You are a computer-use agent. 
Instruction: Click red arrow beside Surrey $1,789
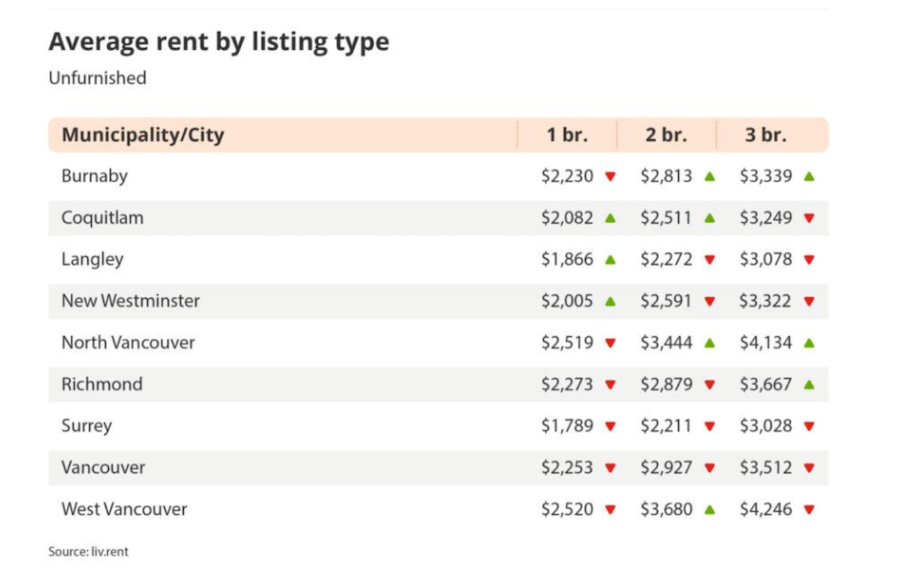tap(610, 427)
